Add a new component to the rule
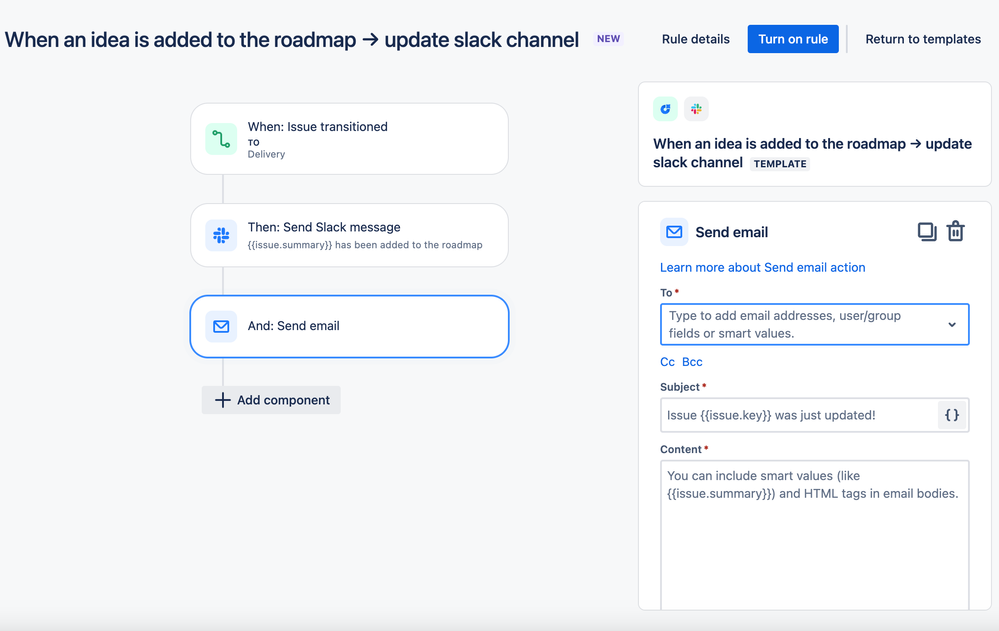 coord(271,400)
